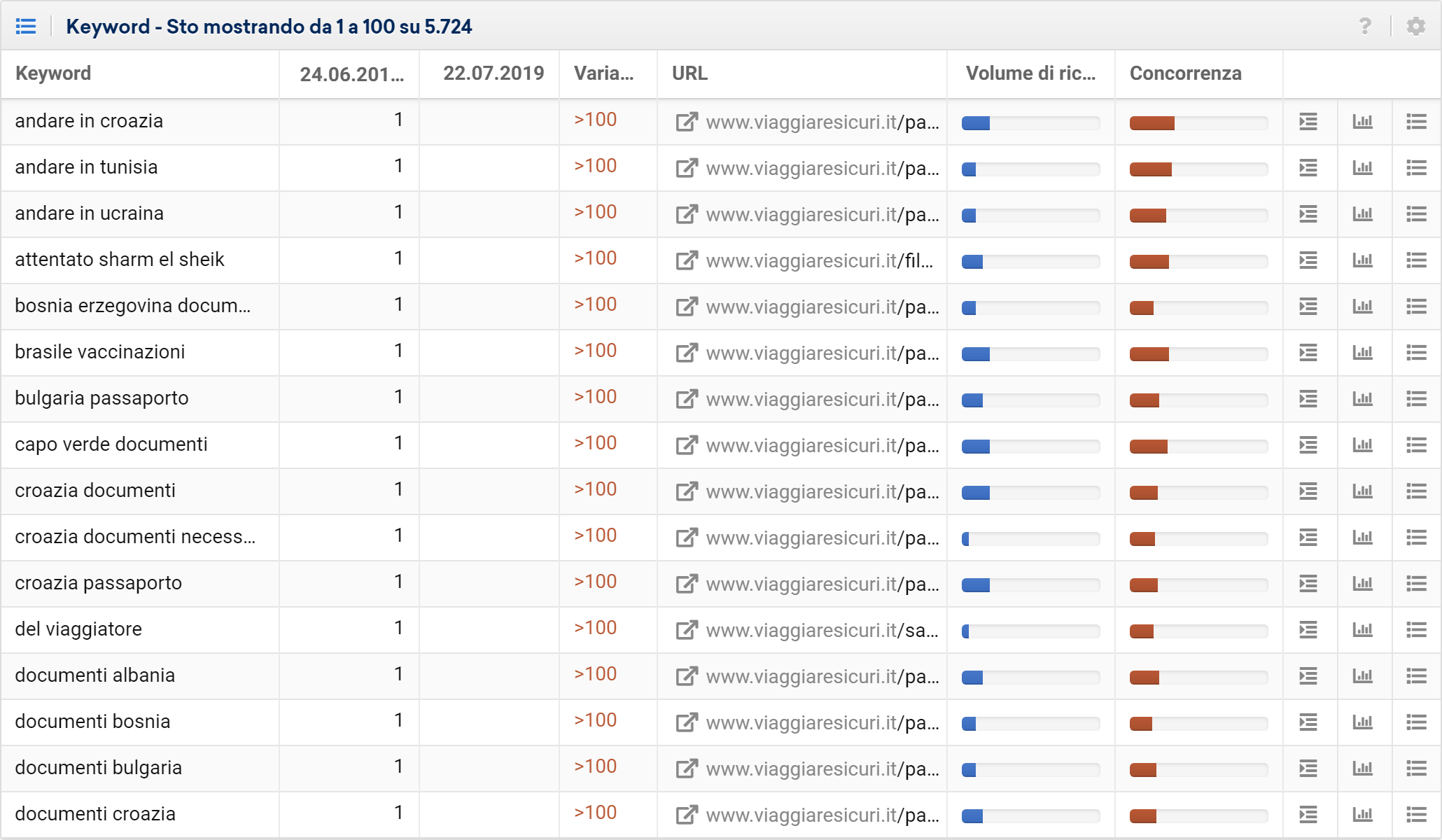The height and width of the screenshot is (840, 1442).
Task: Open keyword list icon for documenti croazia
Action: click(1416, 815)
